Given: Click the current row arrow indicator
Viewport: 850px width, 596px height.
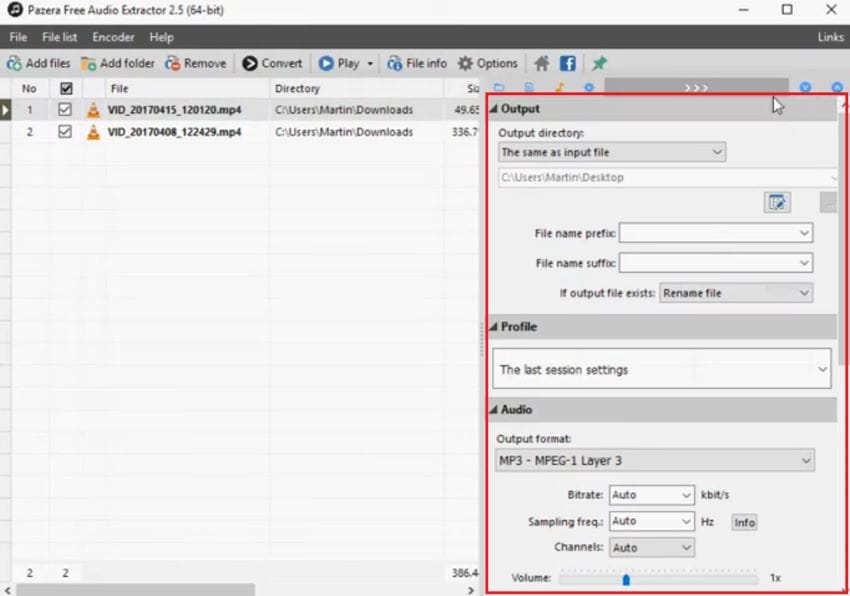Looking at the screenshot, I should (5, 110).
